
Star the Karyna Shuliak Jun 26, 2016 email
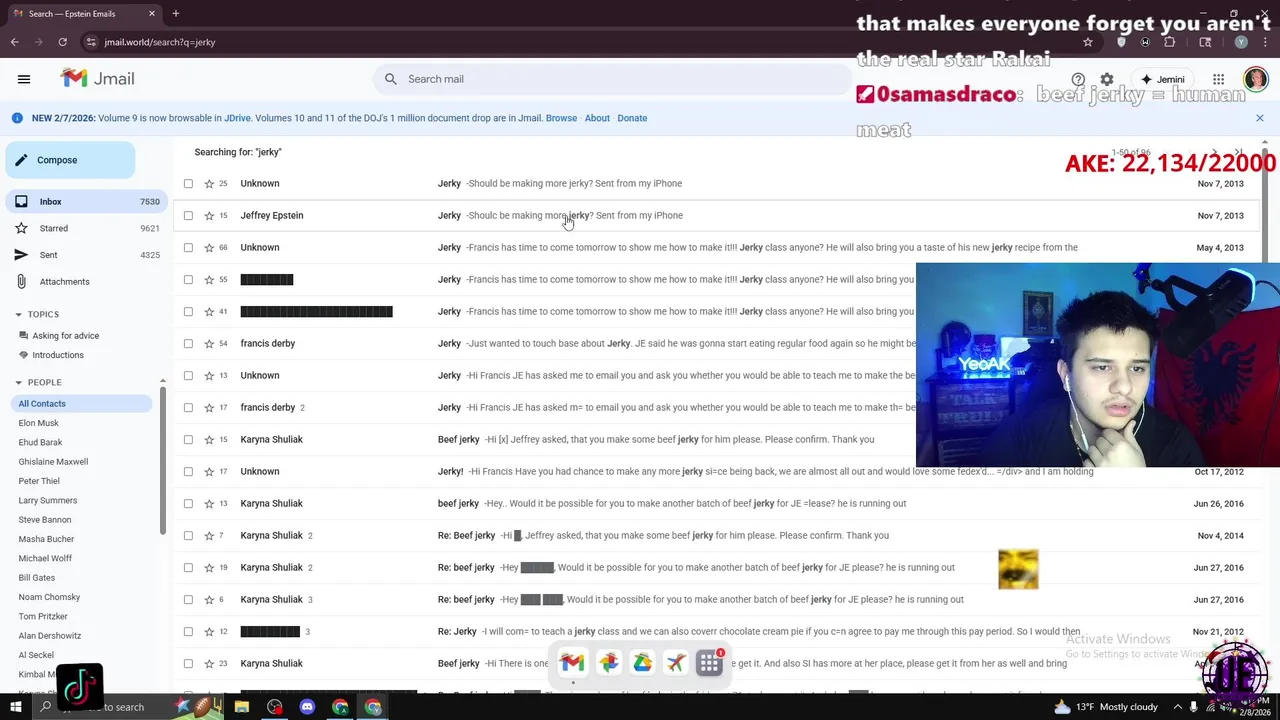(x=209, y=503)
